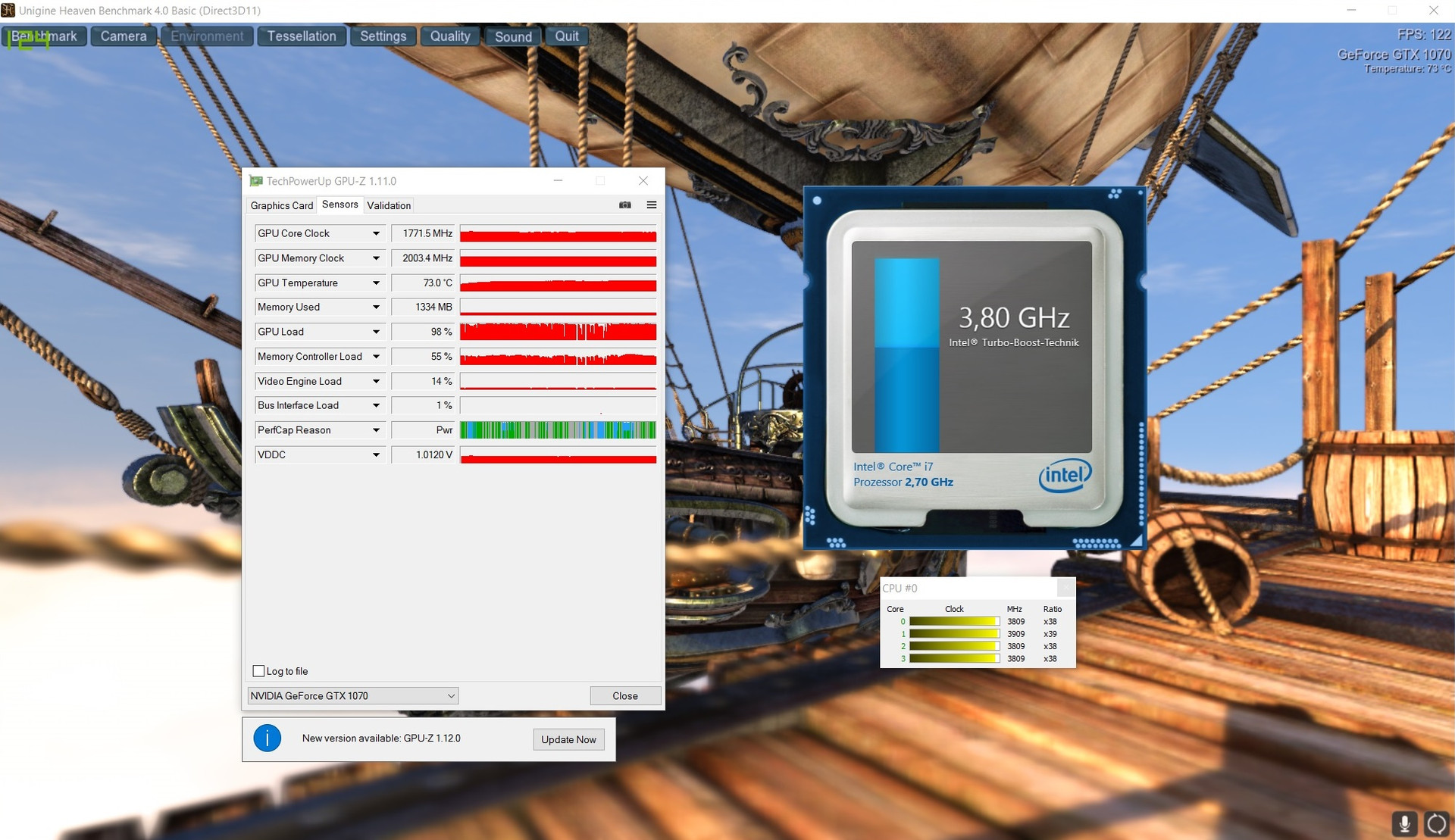Click the GPU Temperature history graph
1455x840 pixels.
coord(558,283)
